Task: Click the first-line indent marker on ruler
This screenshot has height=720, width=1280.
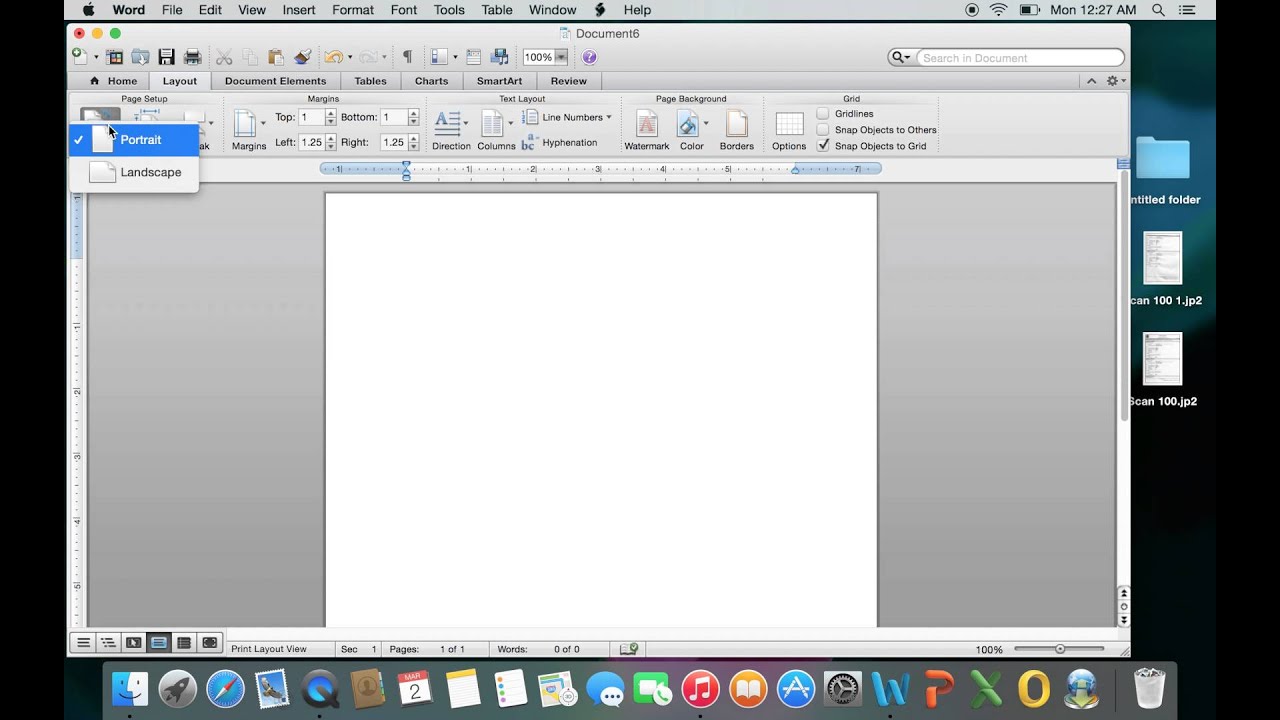Action: pos(406,164)
